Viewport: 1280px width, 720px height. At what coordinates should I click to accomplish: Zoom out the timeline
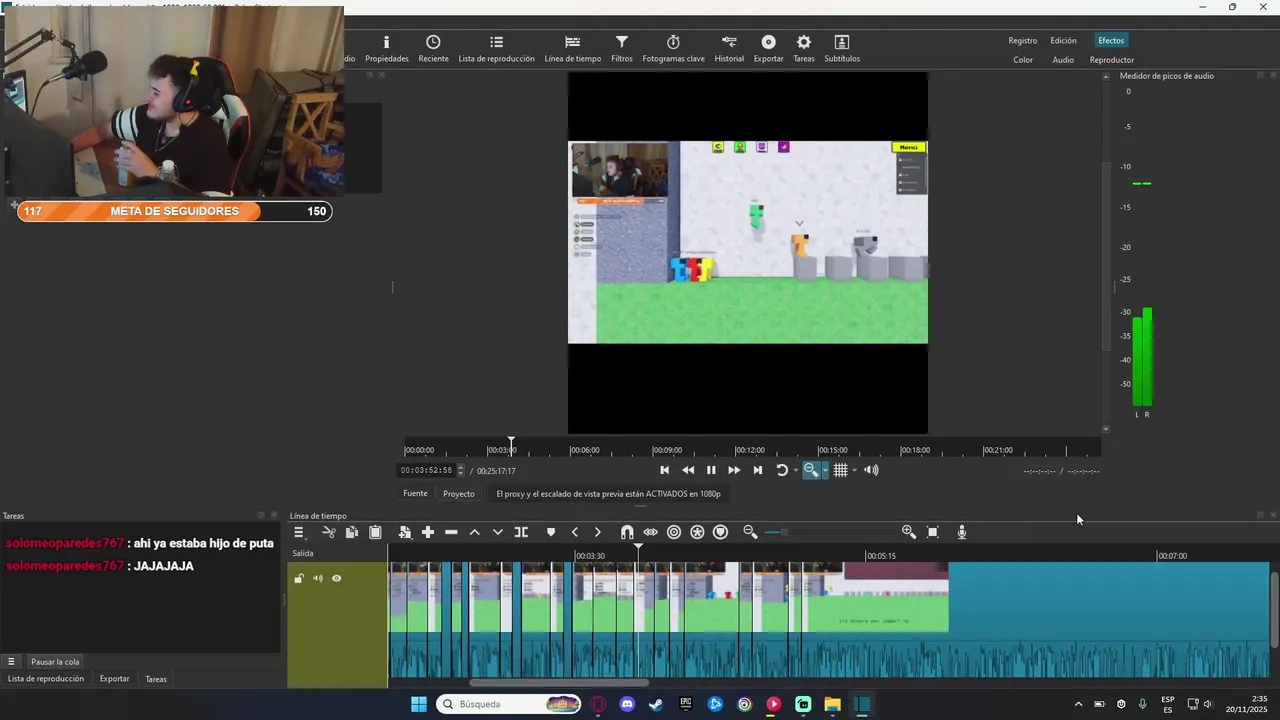(x=750, y=532)
